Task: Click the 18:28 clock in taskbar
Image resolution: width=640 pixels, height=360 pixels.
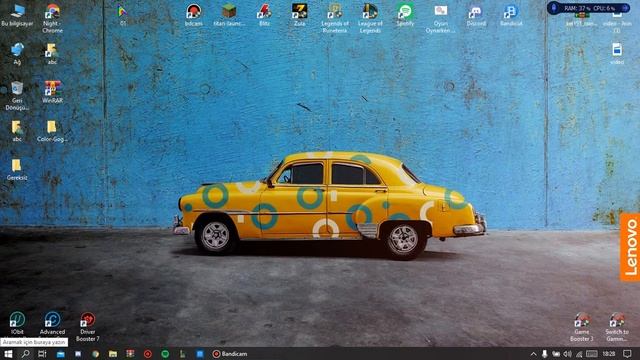Action: point(609,354)
